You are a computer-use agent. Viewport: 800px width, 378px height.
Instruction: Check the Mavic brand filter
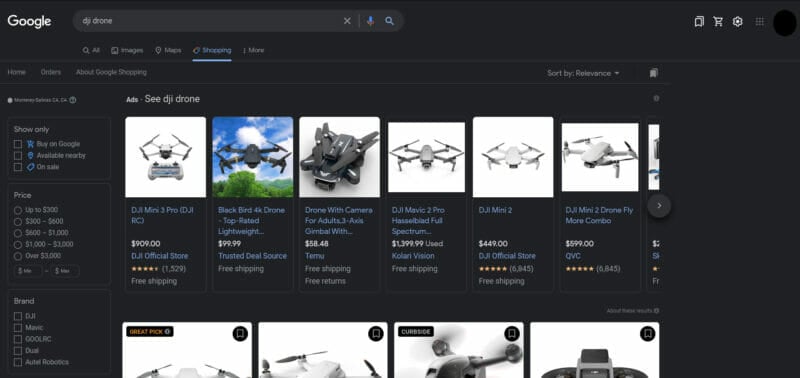point(18,327)
